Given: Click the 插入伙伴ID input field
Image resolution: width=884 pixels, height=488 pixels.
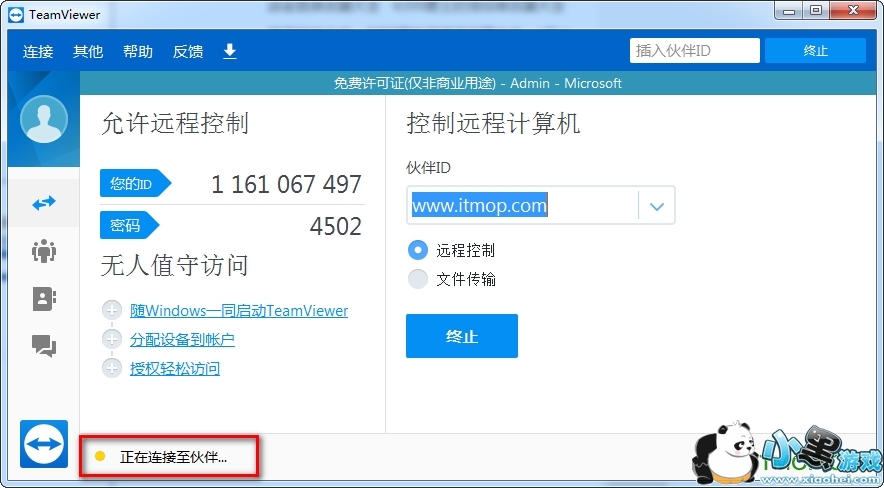Looking at the screenshot, I should coord(695,51).
